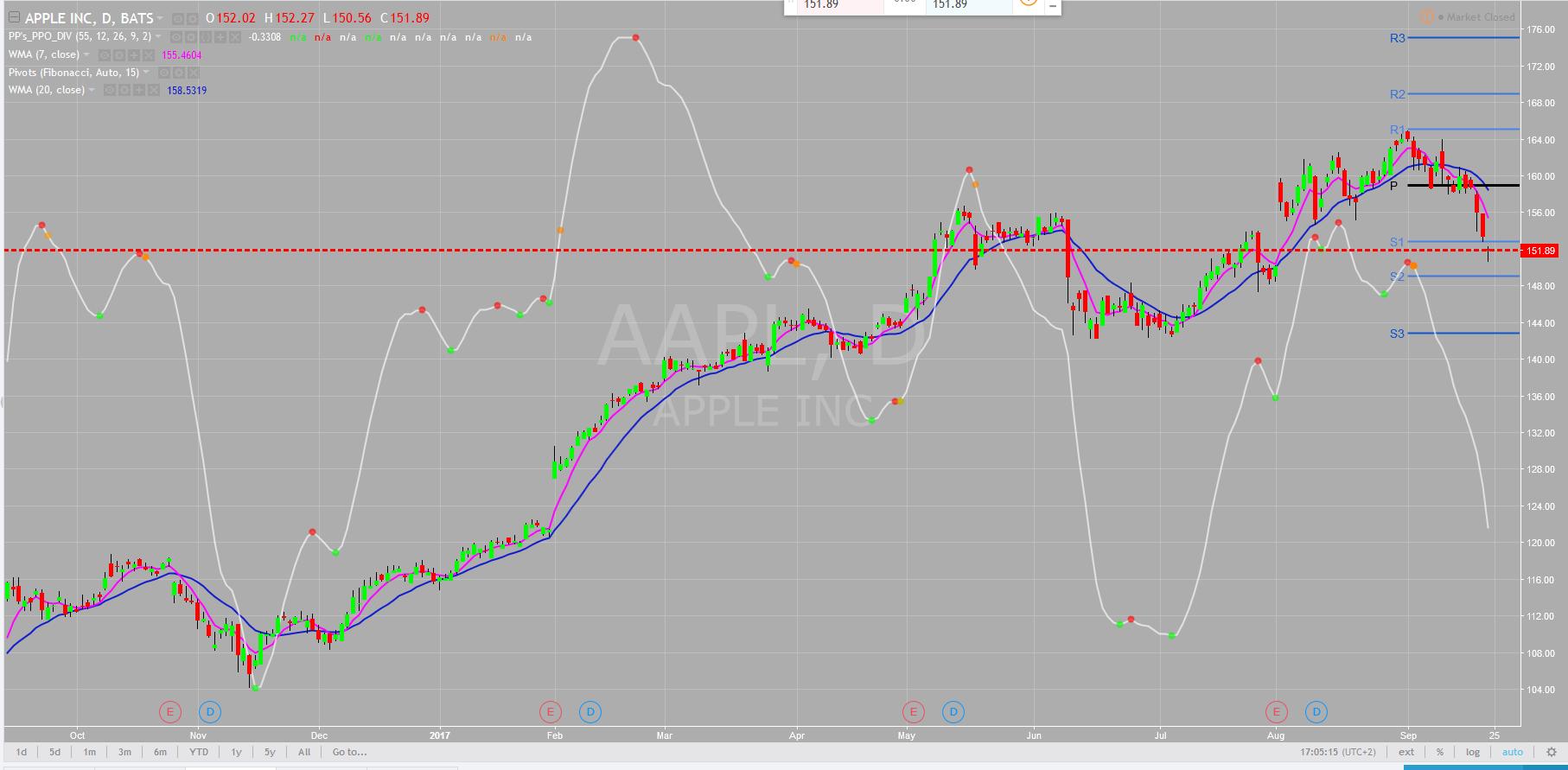Open the dividend marker in early November
Screen dimensions: 1568x770
pos(210,712)
